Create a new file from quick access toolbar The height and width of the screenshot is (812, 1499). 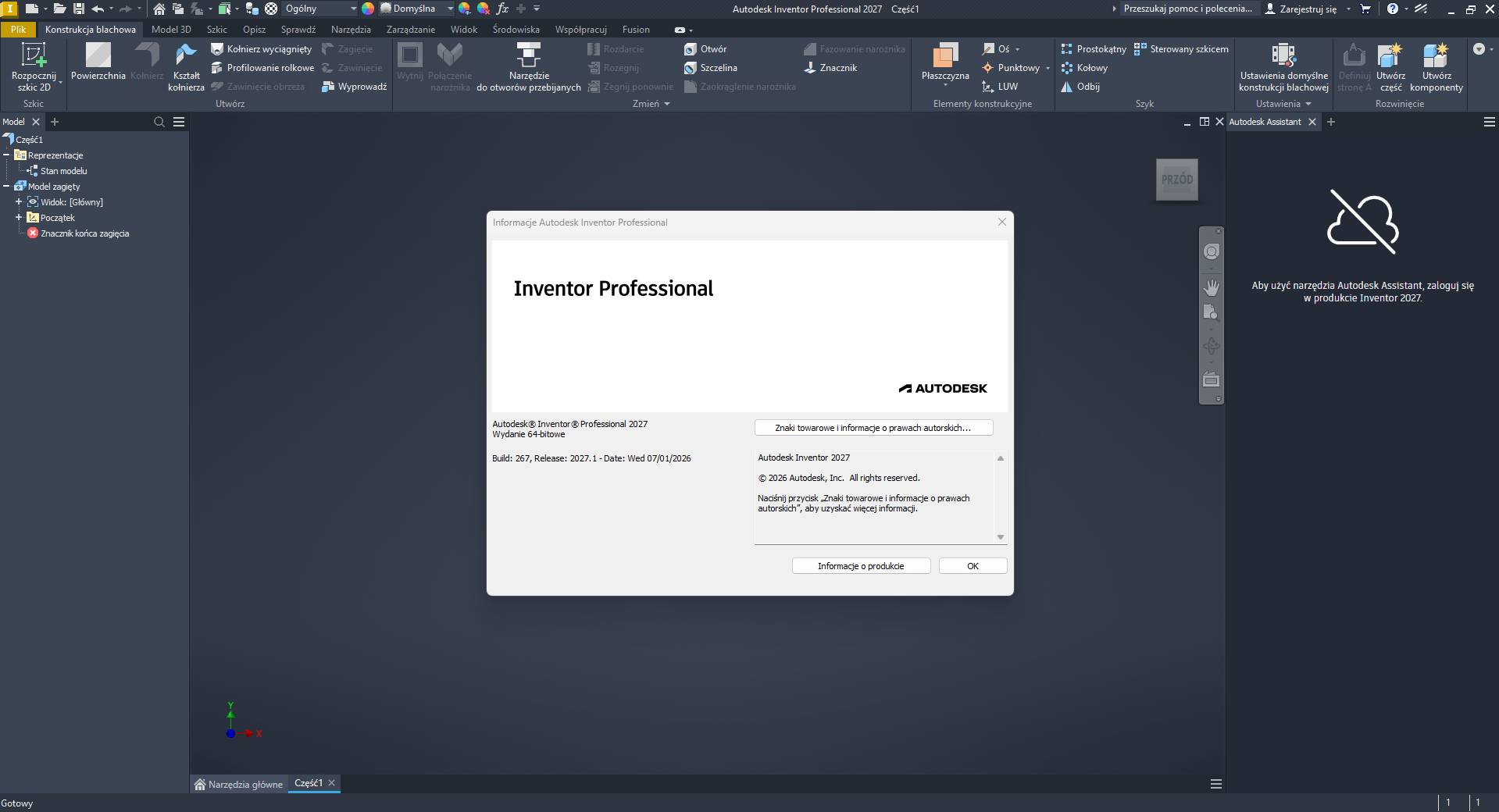pyautogui.click(x=32, y=9)
